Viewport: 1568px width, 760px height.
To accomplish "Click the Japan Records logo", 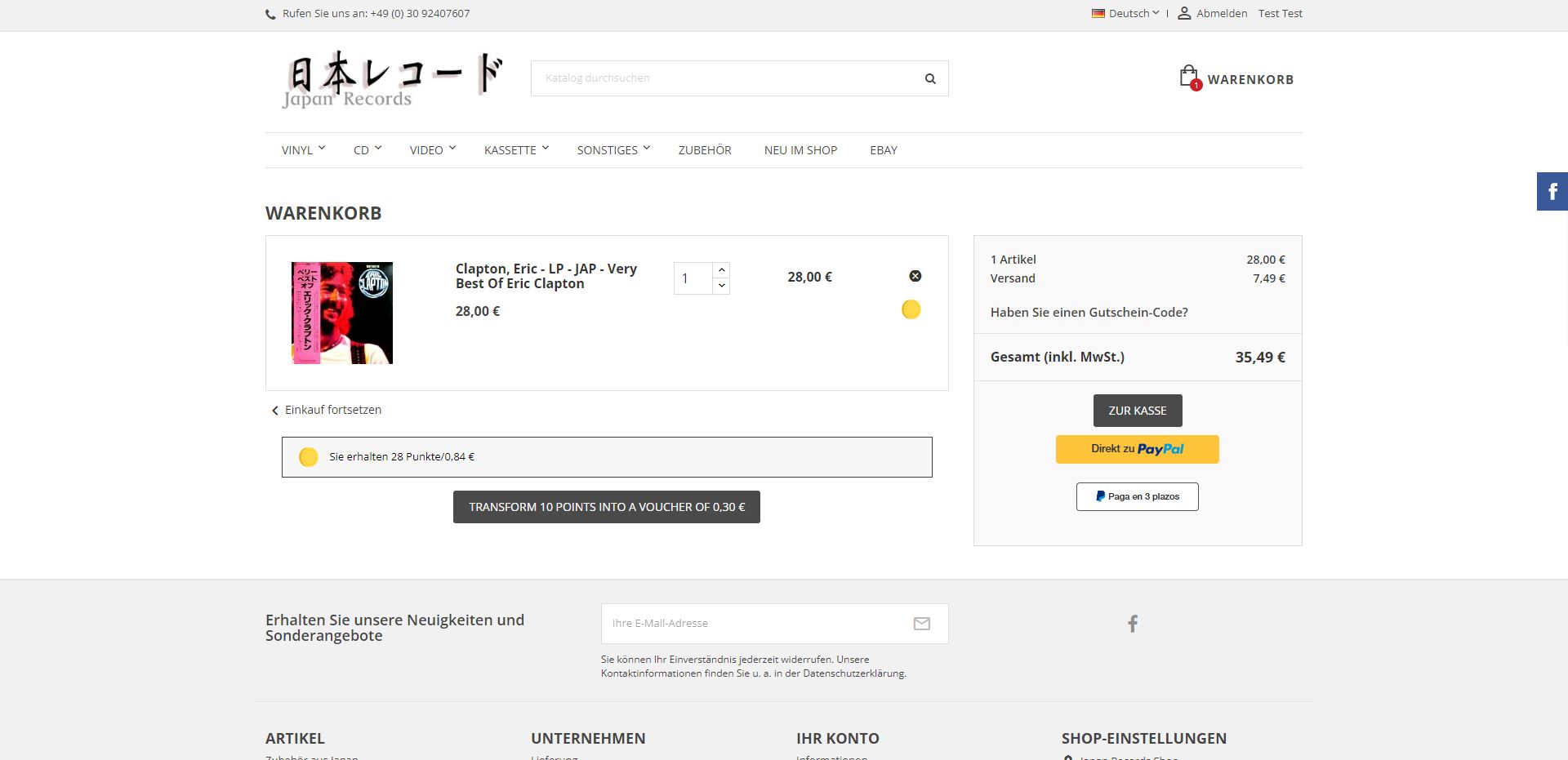I will 393,79.
